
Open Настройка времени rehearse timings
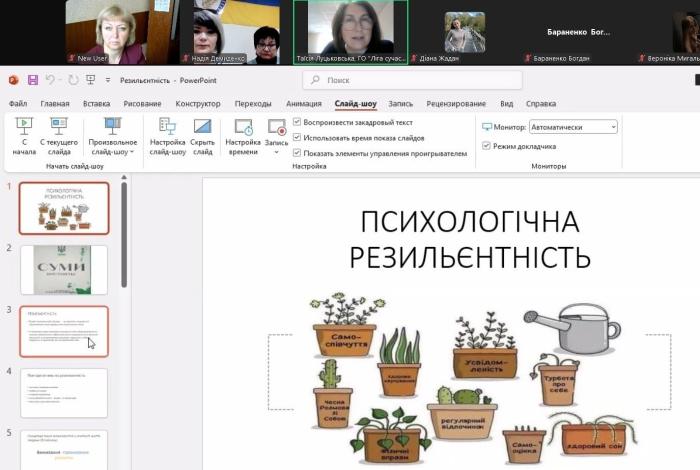click(243, 136)
